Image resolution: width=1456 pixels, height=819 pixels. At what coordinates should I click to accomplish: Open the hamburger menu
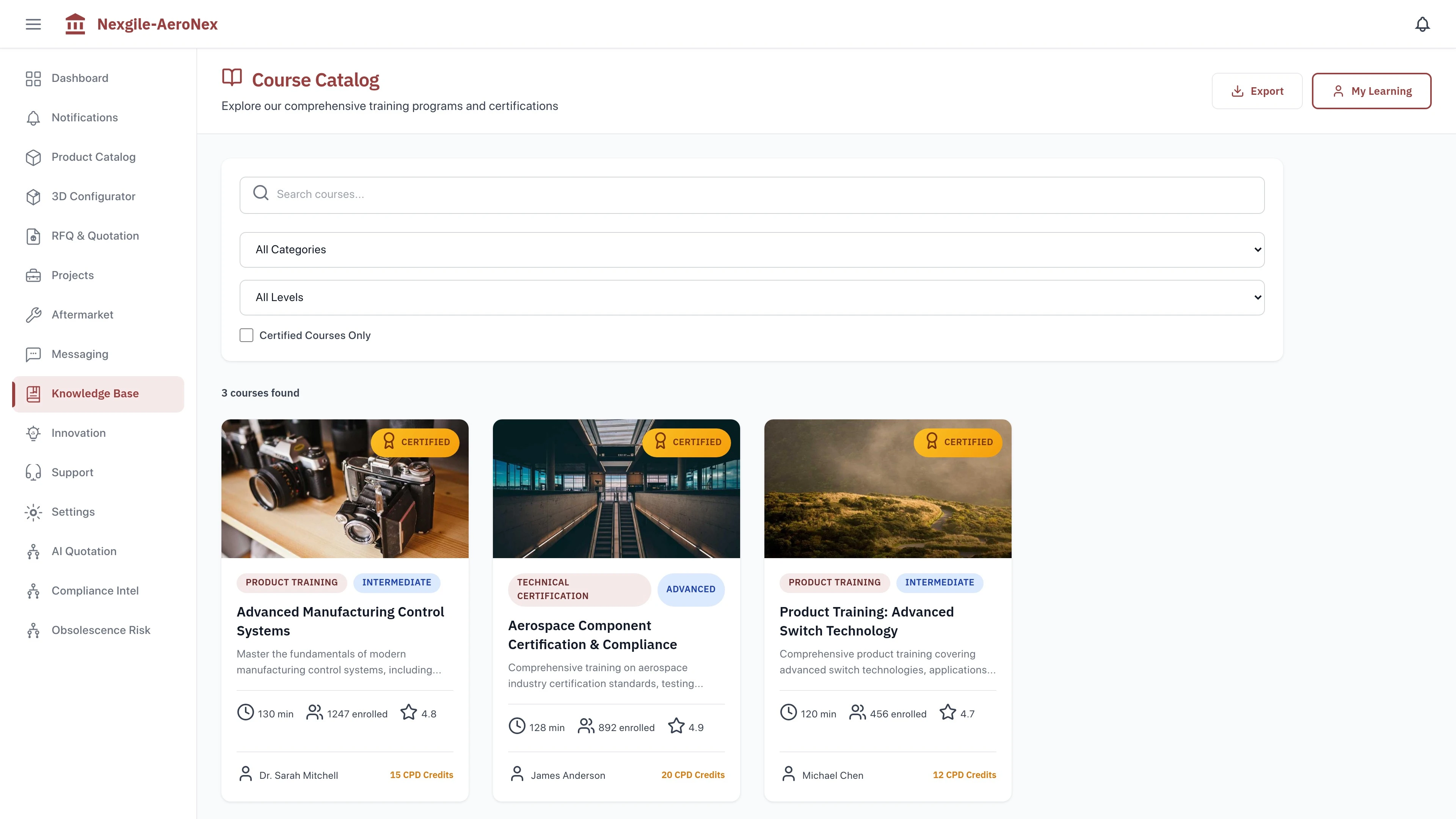click(33, 24)
